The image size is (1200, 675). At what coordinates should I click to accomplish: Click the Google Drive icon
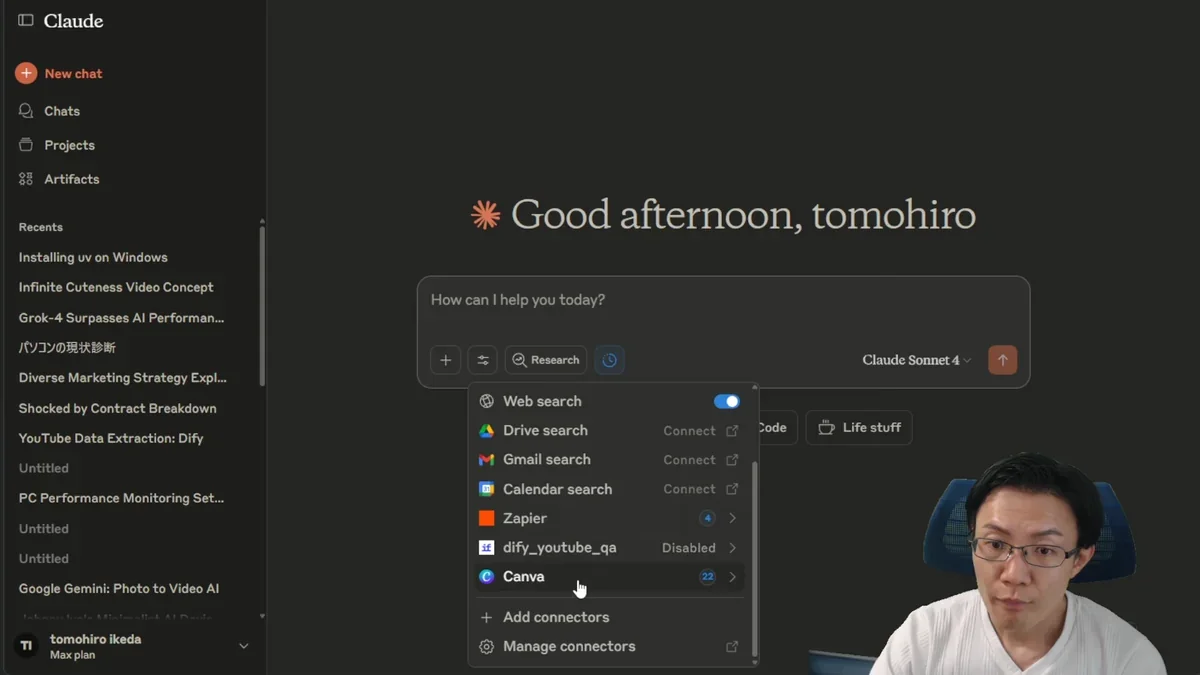[x=487, y=430]
